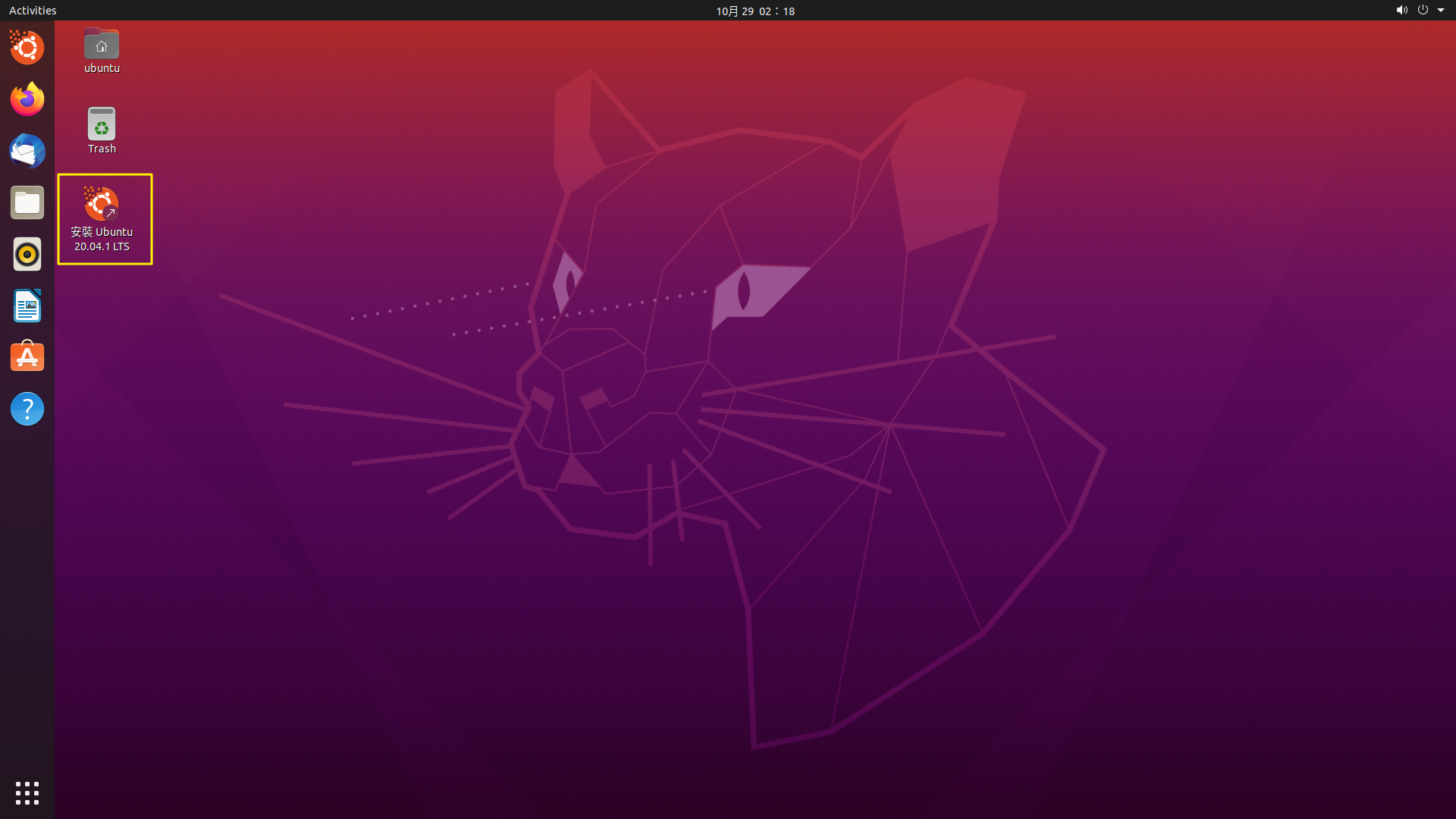Open the Files manager dock icon
The image size is (1456, 819).
[x=27, y=202]
